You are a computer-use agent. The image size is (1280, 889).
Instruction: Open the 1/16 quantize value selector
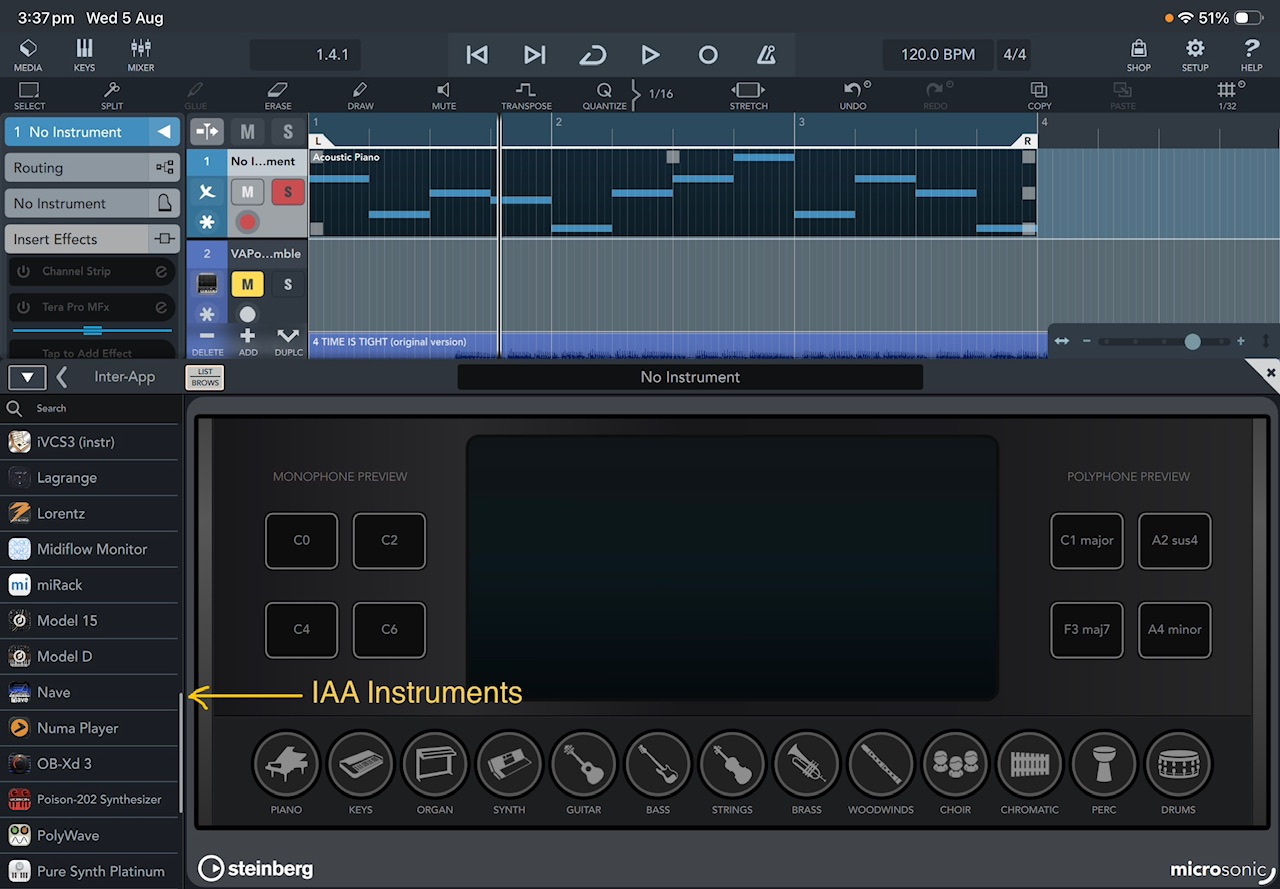(x=661, y=94)
